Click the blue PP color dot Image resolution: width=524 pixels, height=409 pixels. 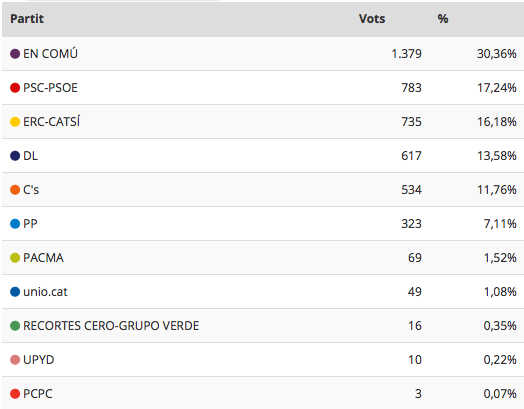[15, 224]
